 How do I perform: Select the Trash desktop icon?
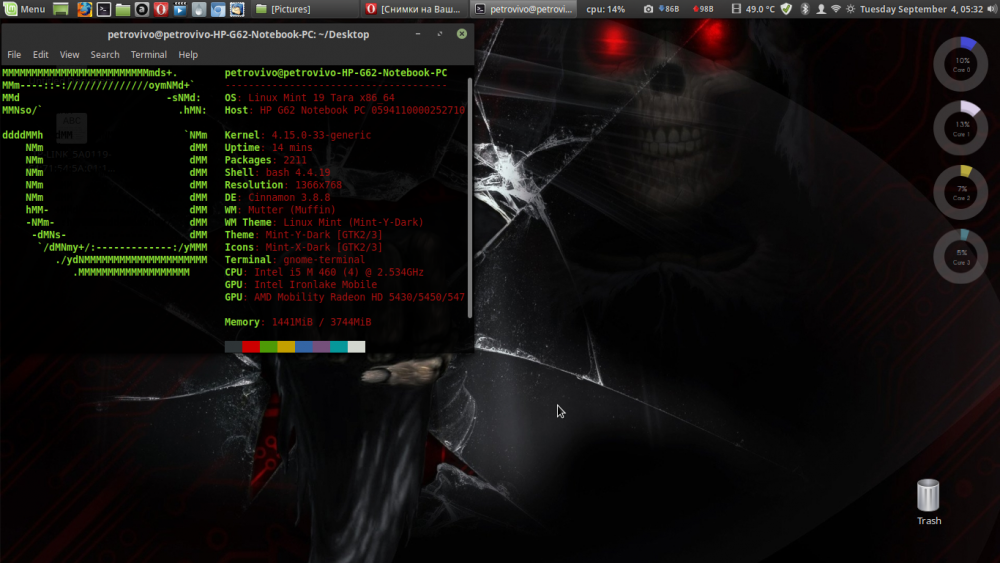(x=929, y=502)
